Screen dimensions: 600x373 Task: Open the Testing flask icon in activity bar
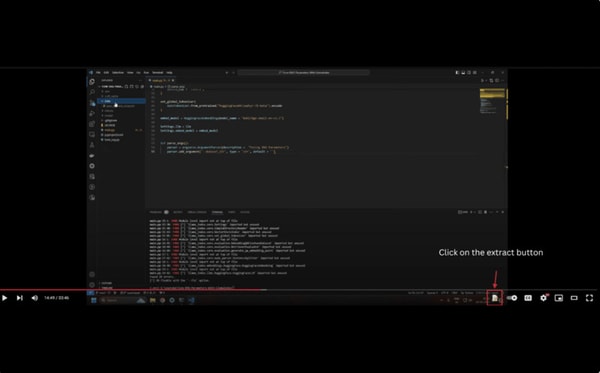click(92, 145)
